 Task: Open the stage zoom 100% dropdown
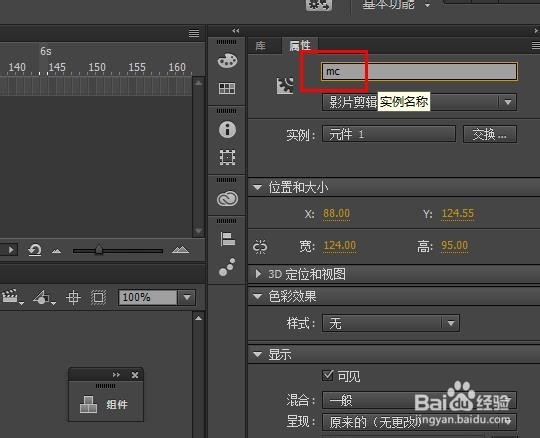[187, 297]
